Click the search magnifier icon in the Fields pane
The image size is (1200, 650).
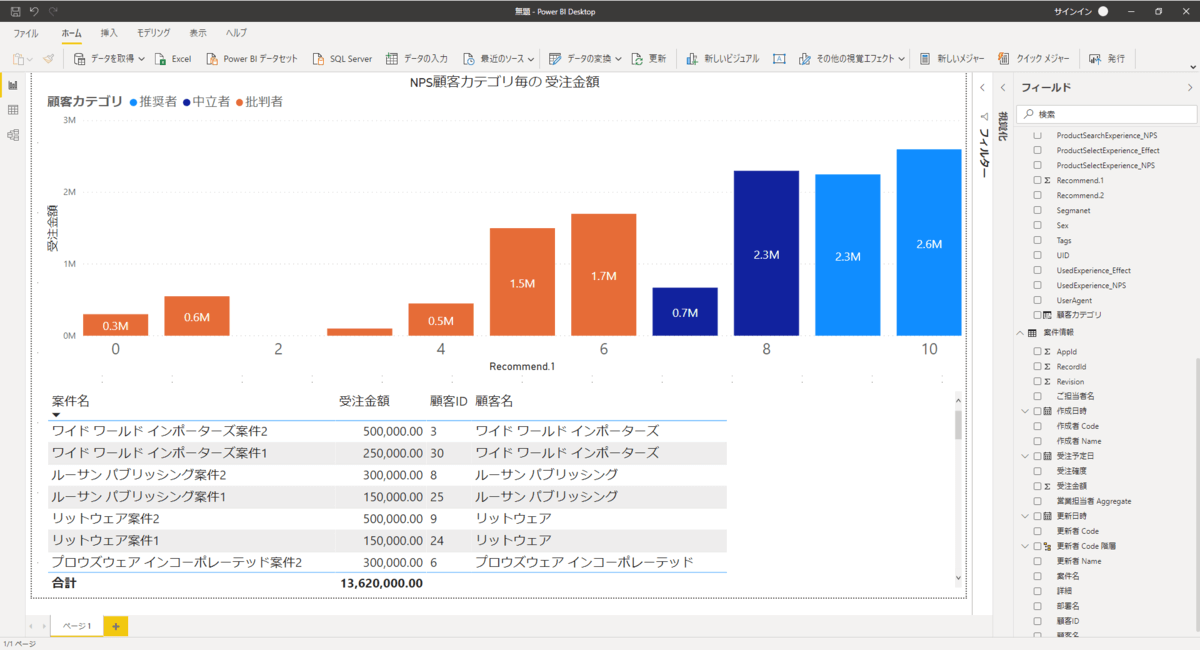(1028, 114)
